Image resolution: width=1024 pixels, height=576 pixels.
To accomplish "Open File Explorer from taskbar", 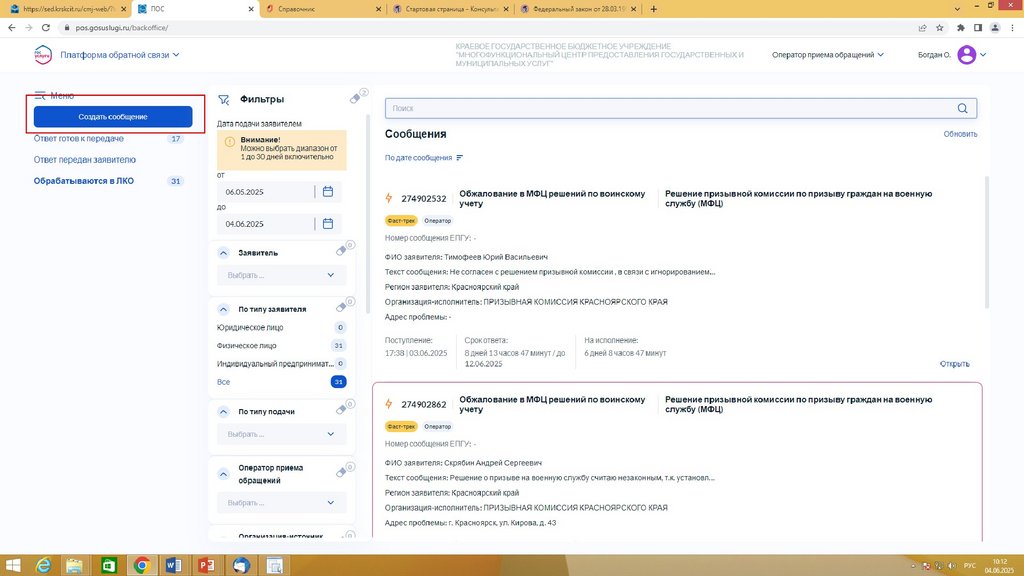I will (x=74, y=565).
